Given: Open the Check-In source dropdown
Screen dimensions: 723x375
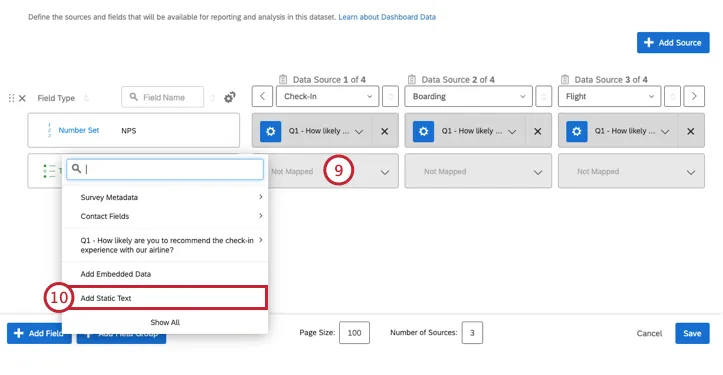Looking at the screenshot, I should pos(327,96).
